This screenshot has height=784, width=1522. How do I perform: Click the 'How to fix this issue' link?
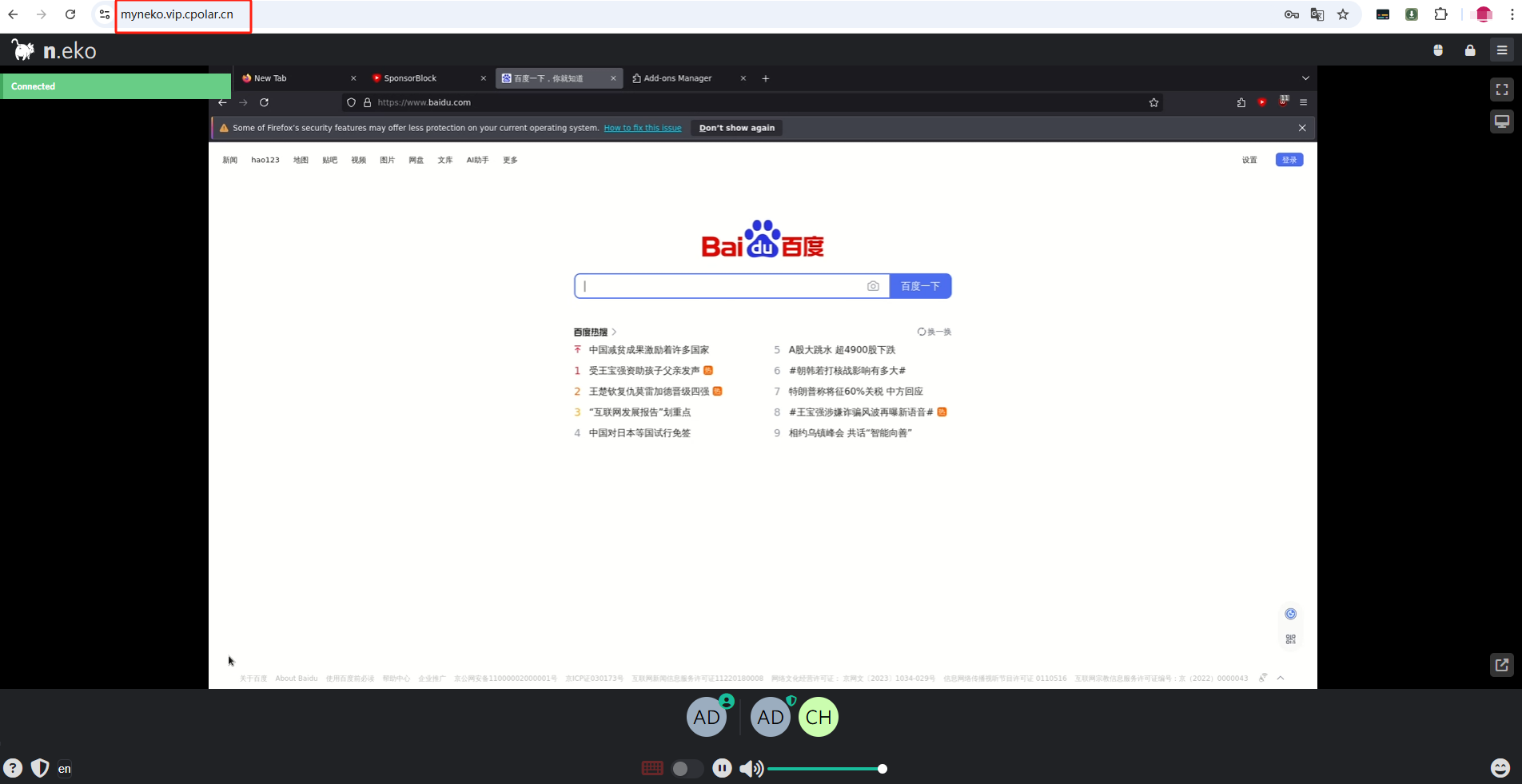pyautogui.click(x=643, y=128)
